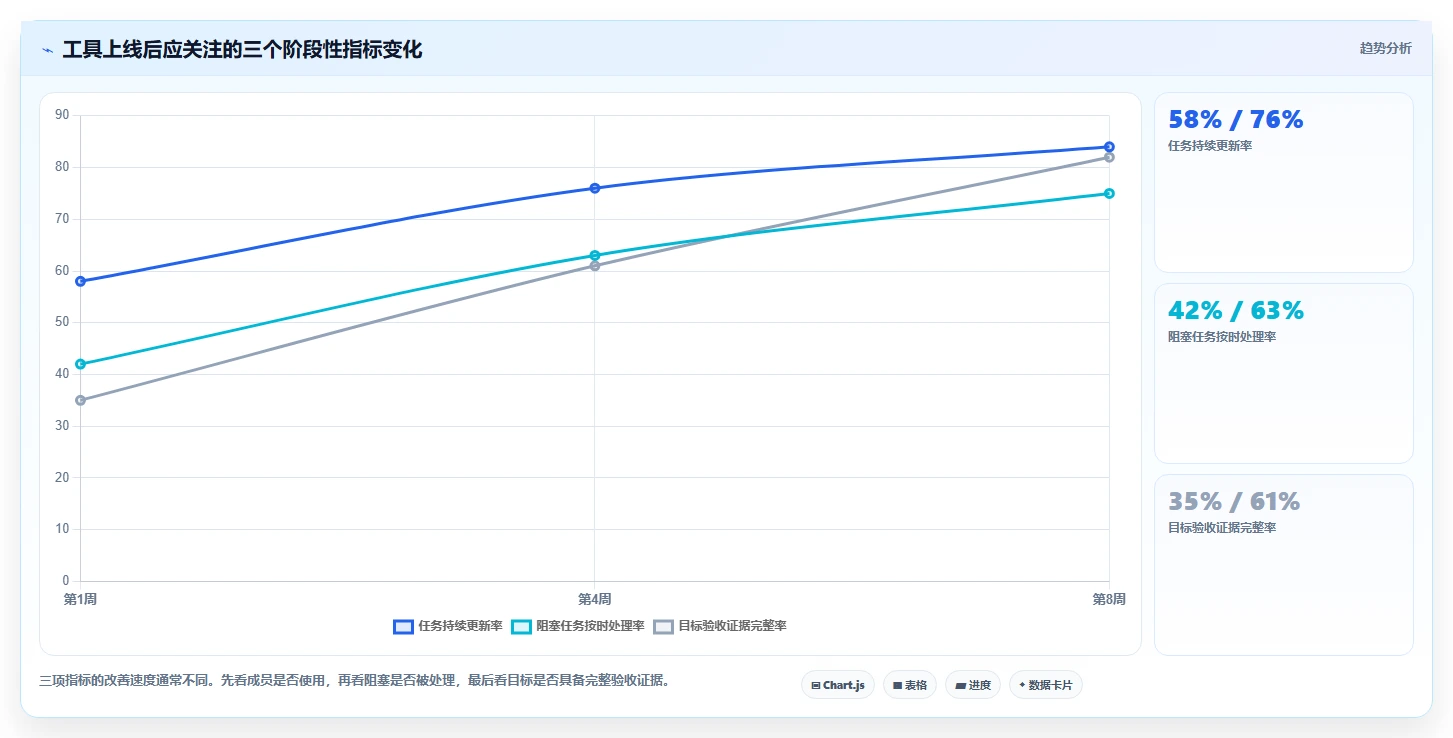Screen dimensions: 1453x738
Task: Click the blue data point at 第1周
Action: click(80, 281)
